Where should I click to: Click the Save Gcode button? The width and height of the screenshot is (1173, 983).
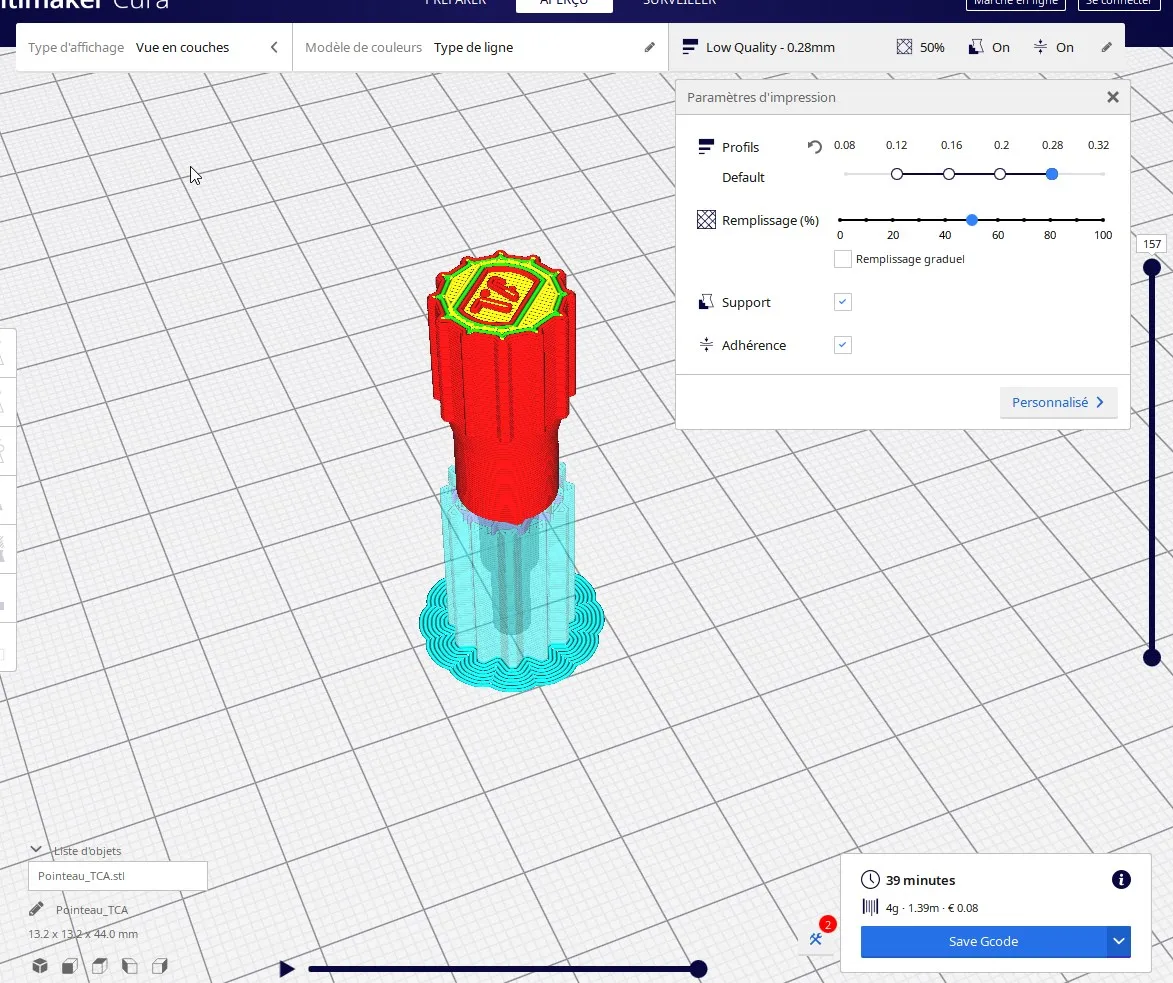tap(983, 941)
